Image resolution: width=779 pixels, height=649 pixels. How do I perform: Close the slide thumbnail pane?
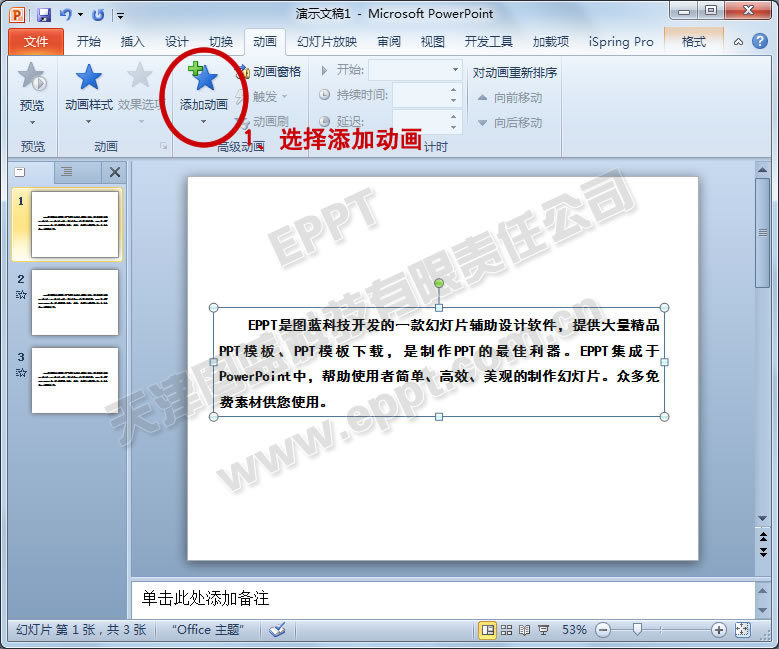pos(115,172)
